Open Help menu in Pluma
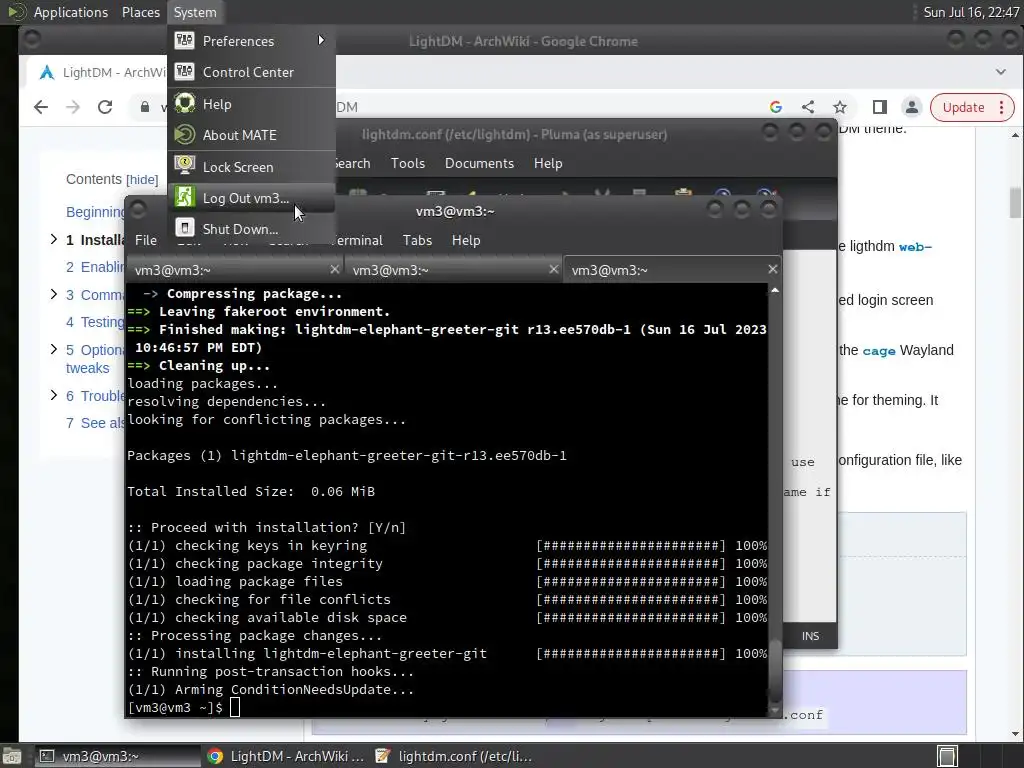The width and height of the screenshot is (1024, 768). tap(548, 163)
